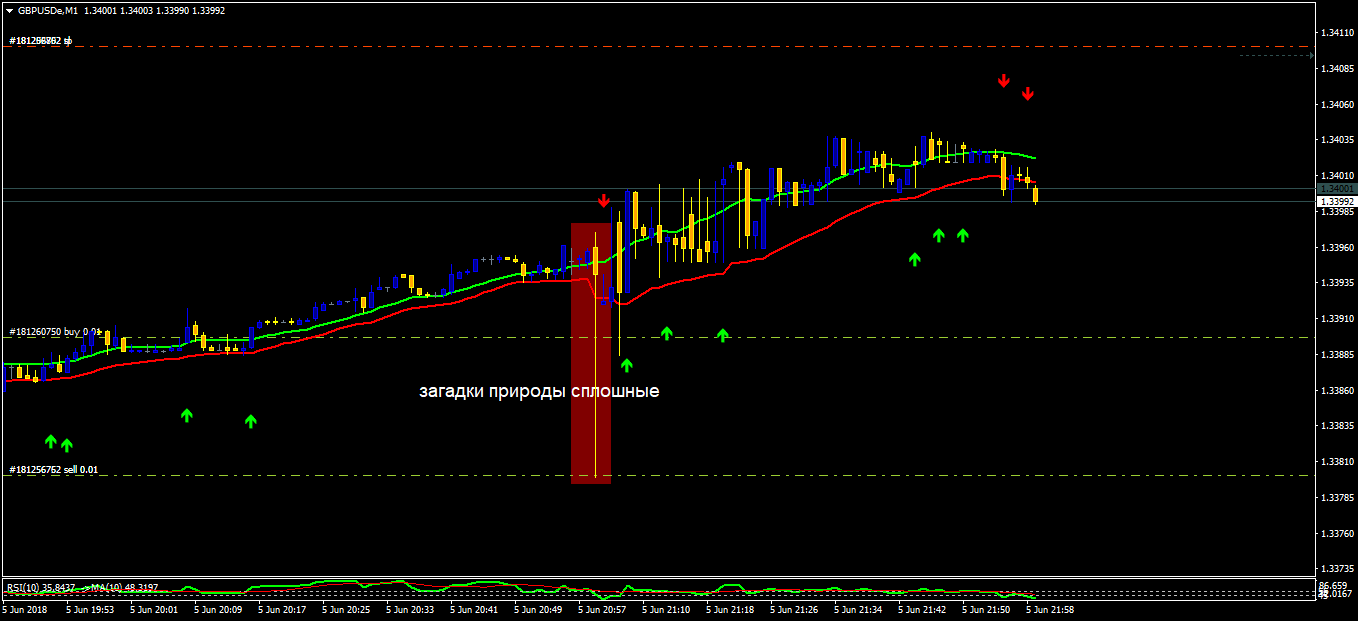This screenshot has height=621, width=1358.
Task: Click the OHLC value 1.34003 in the header
Action: click(x=137, y=11)
